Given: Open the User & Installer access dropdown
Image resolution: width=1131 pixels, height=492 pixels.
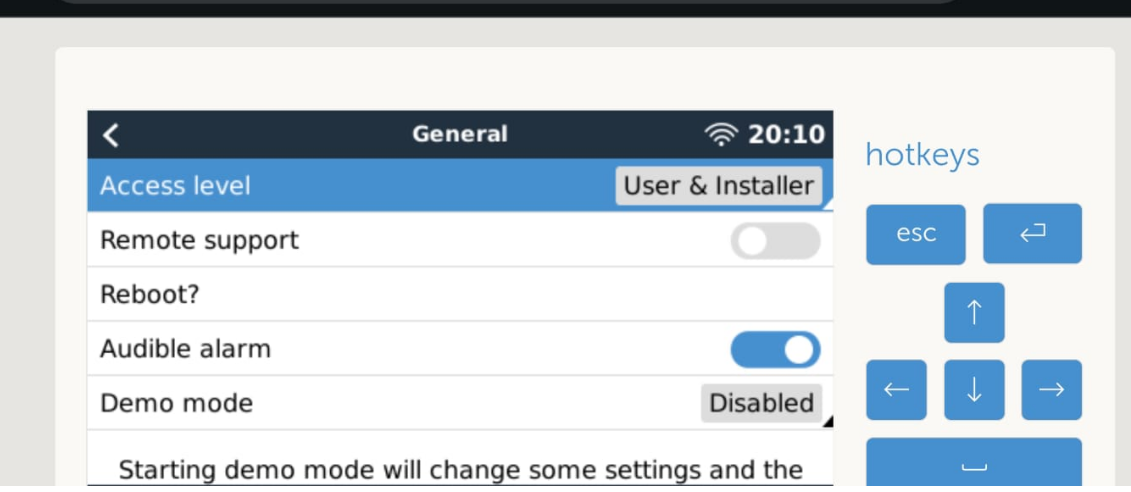Looking at the screenshot, I should (718, 186).
